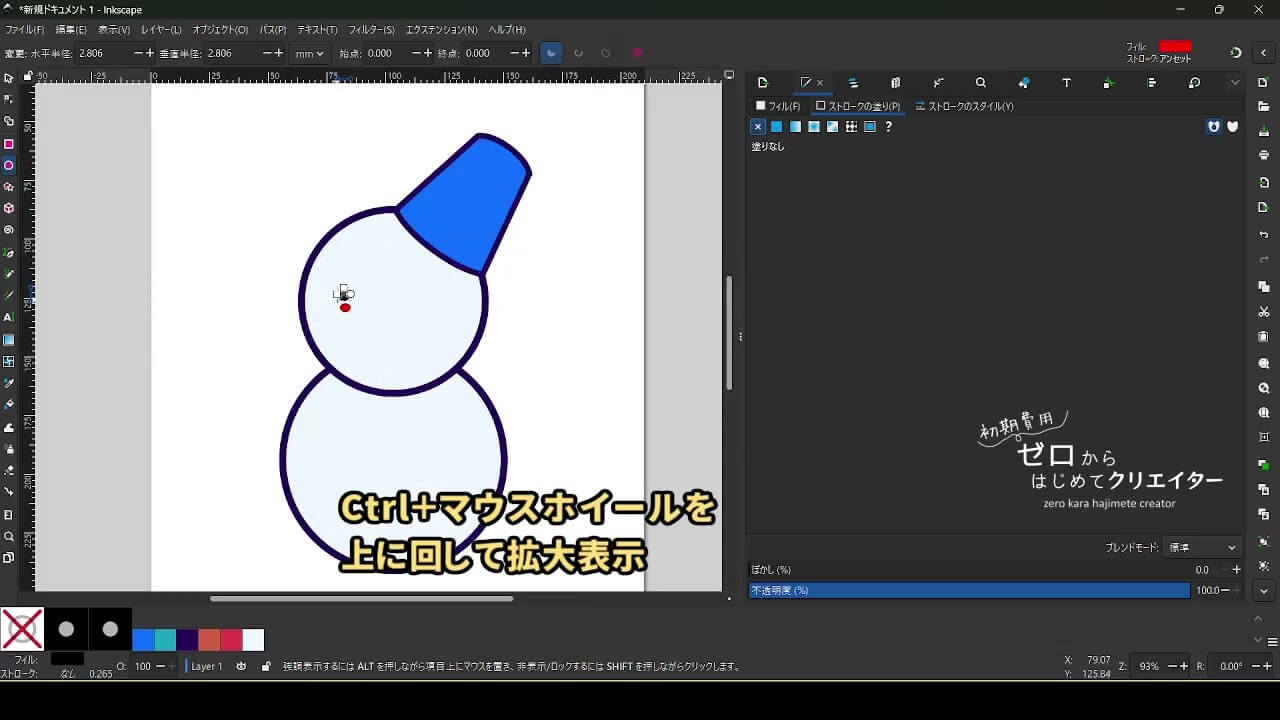The width and height of the screenshot is (1280, 720).
Task: Select the Spiral tool
Action: (9, 230)
